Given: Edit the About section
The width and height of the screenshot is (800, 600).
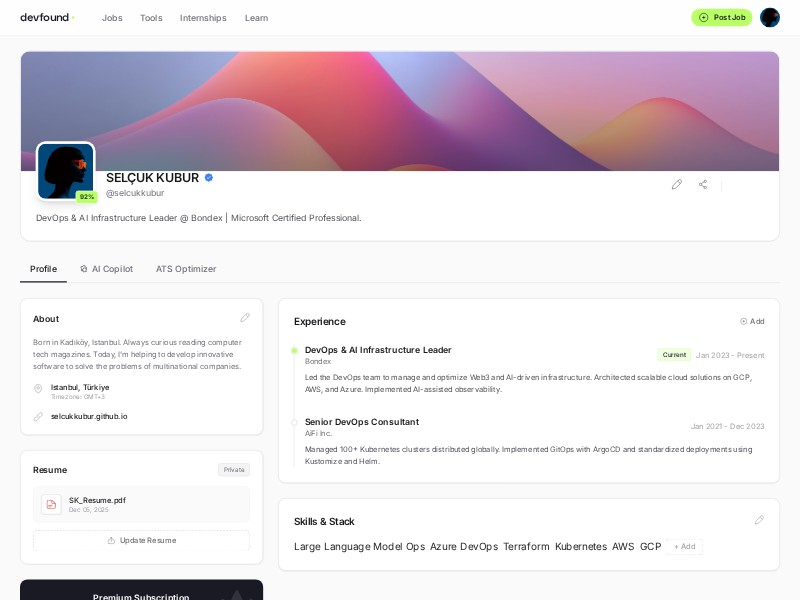Looking at the screenshot, I should [245, 318].
